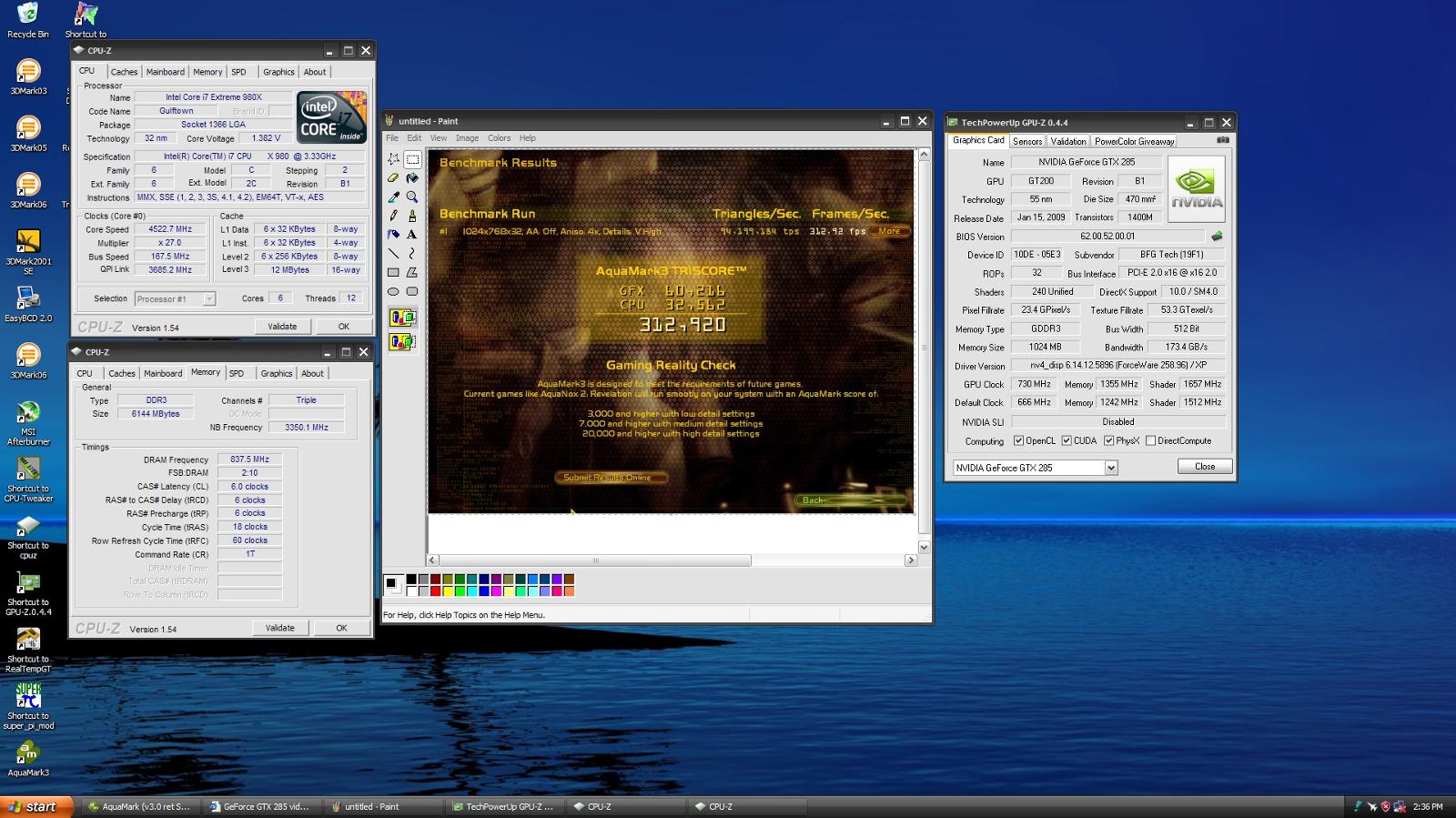Pick the Airbrush spray tool

[393, 235]
